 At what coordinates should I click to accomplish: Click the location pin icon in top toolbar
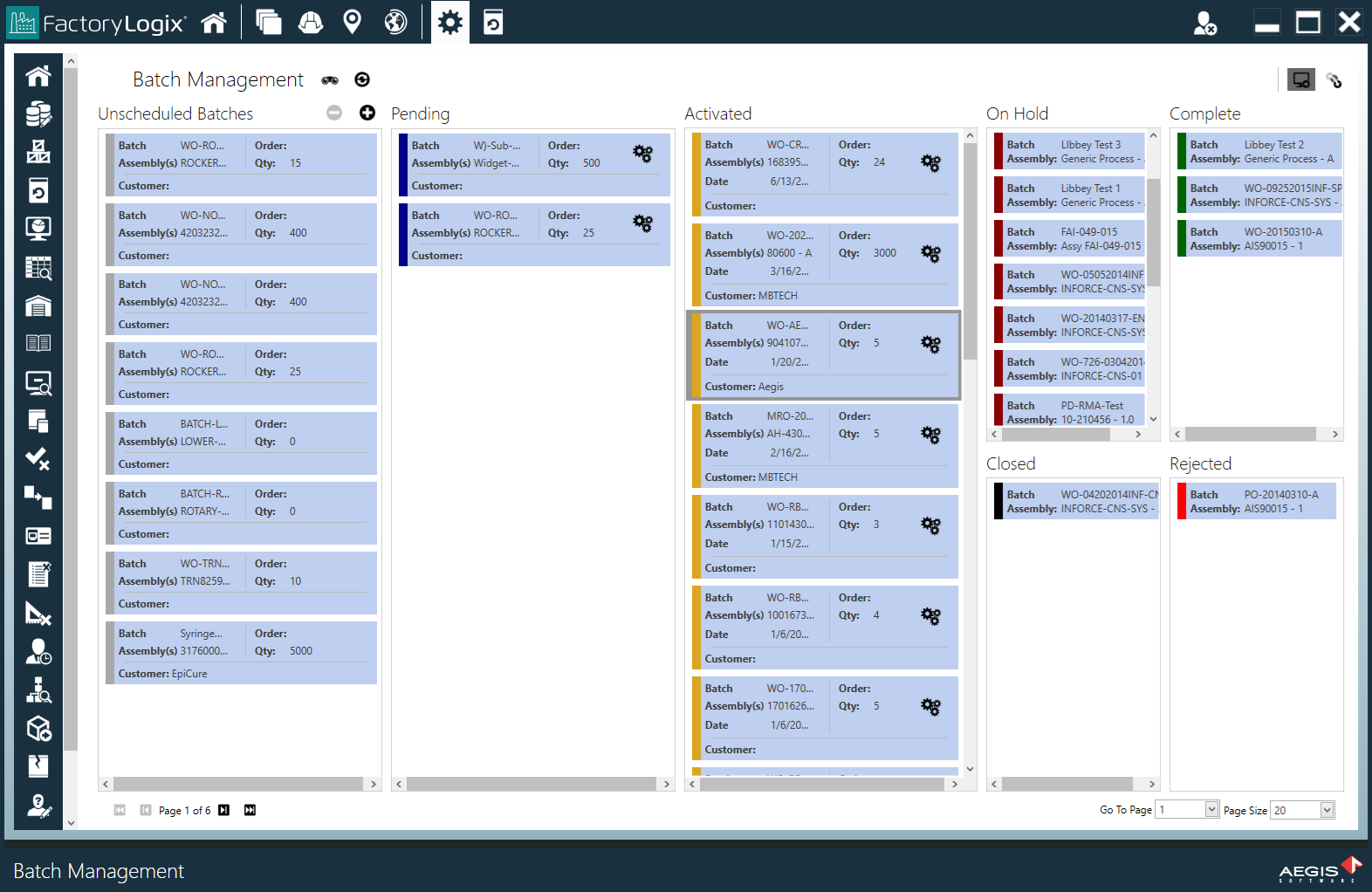coord(353,22)
